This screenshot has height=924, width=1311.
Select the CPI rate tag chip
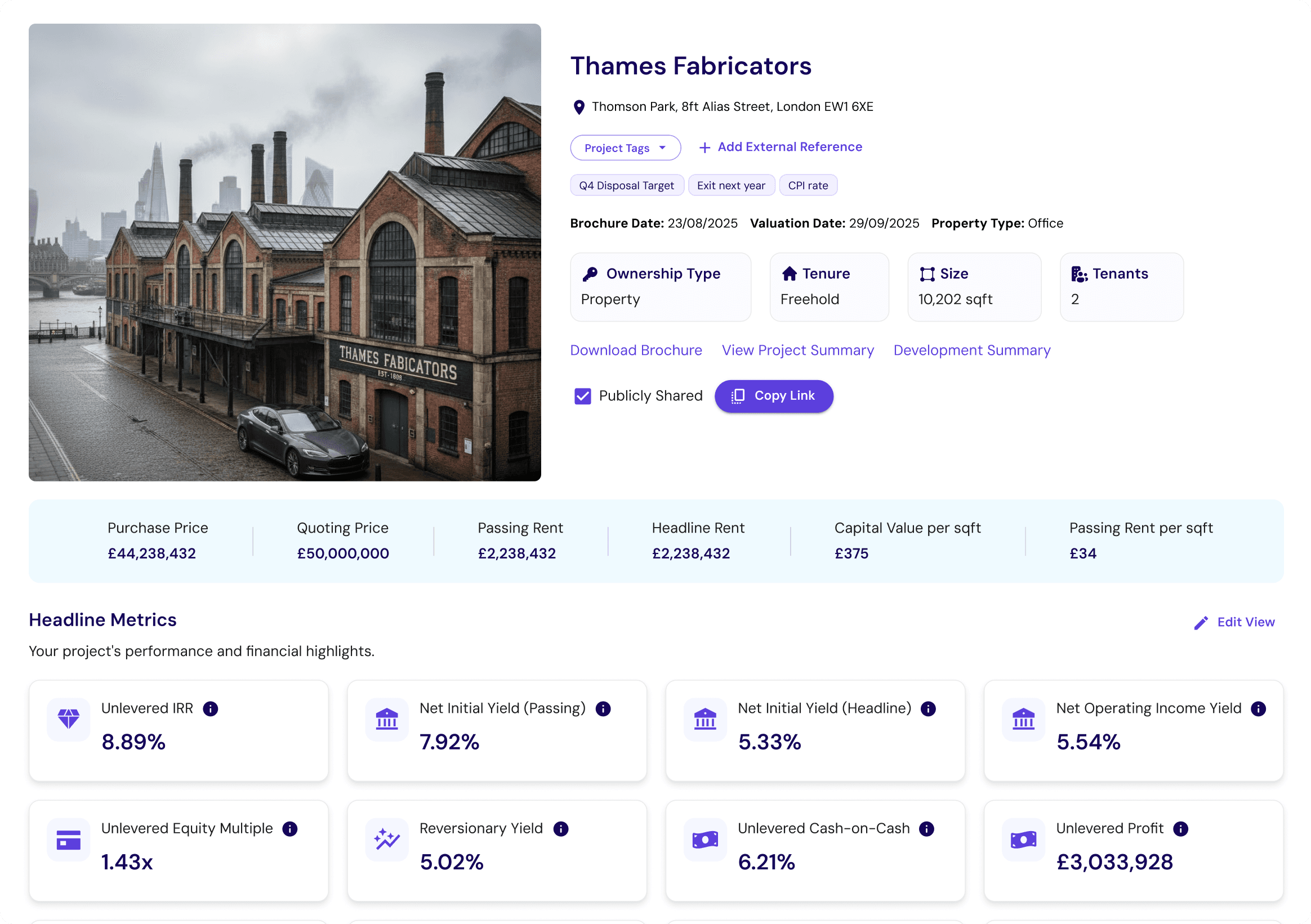click(808, 186)
